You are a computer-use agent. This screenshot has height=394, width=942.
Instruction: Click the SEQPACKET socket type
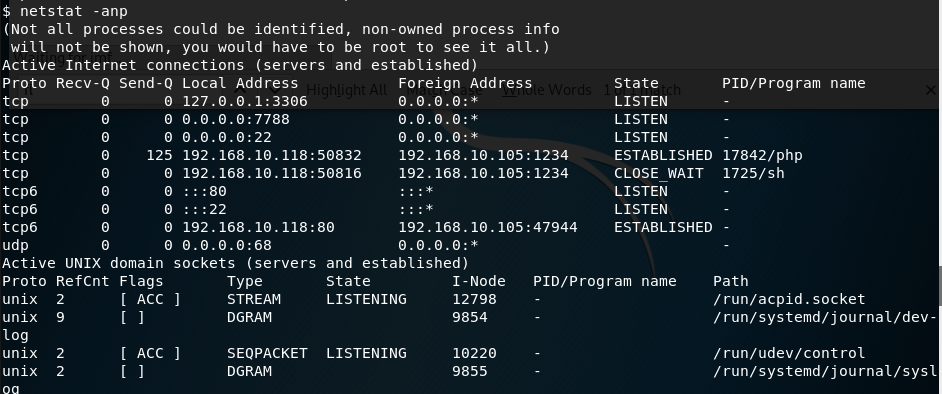tap(267, 353)
